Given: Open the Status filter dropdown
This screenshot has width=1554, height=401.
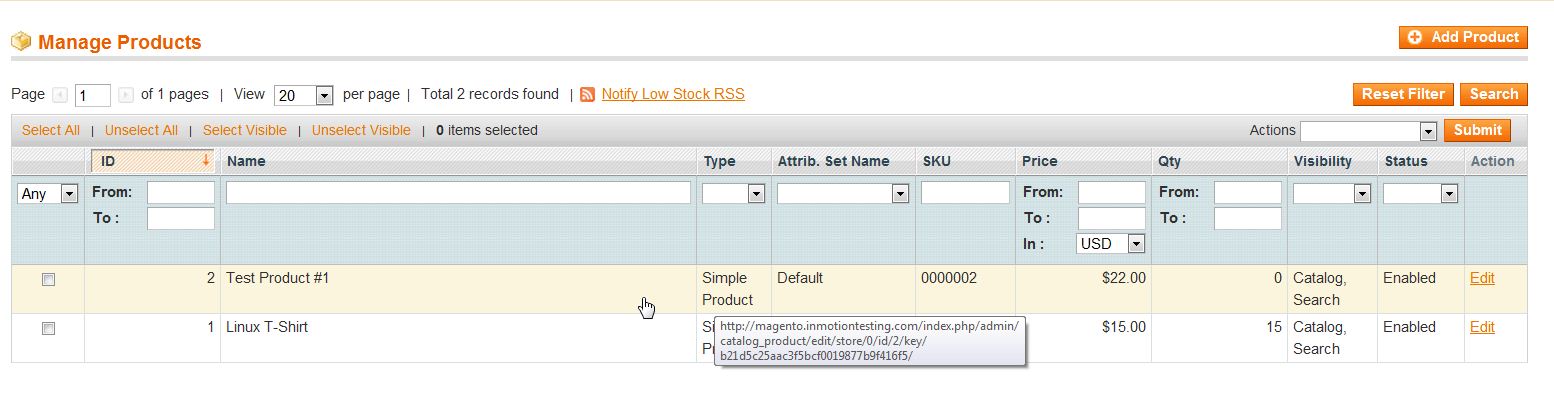Looking at the screenshot, I should pyautogui.click(x=1420, y=194).
